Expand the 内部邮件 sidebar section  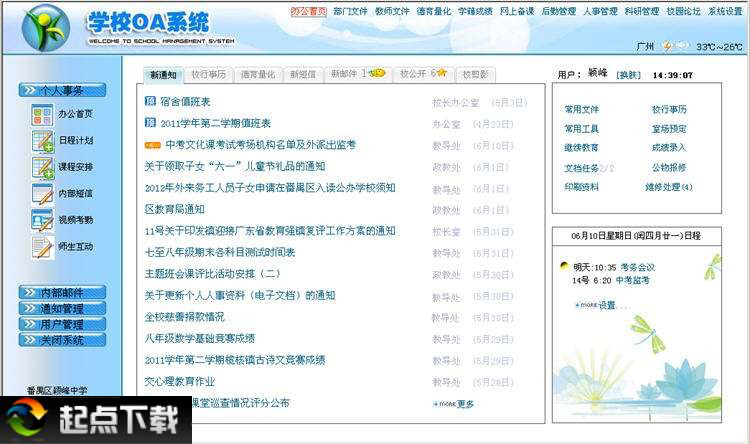(62, 292)
